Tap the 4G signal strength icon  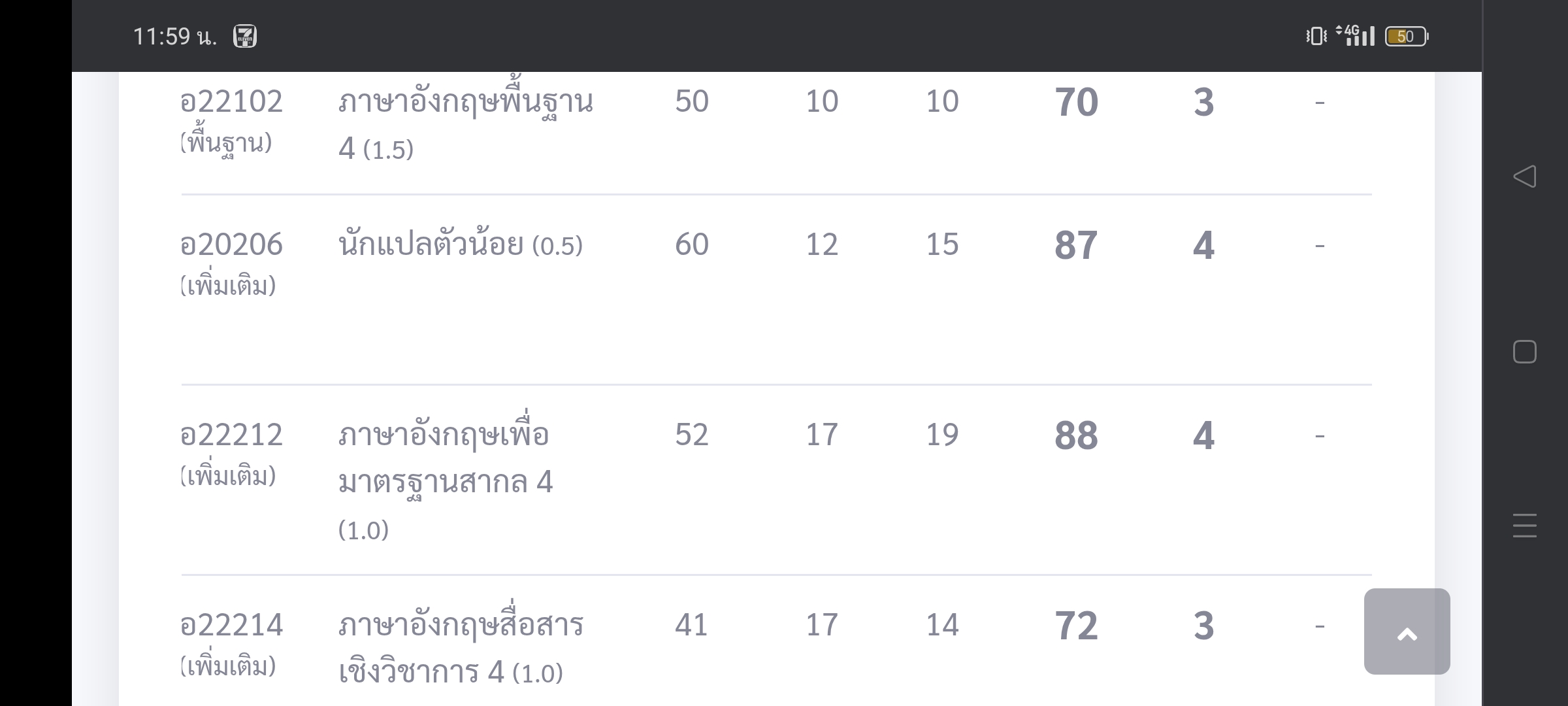tap(1355, 35)
